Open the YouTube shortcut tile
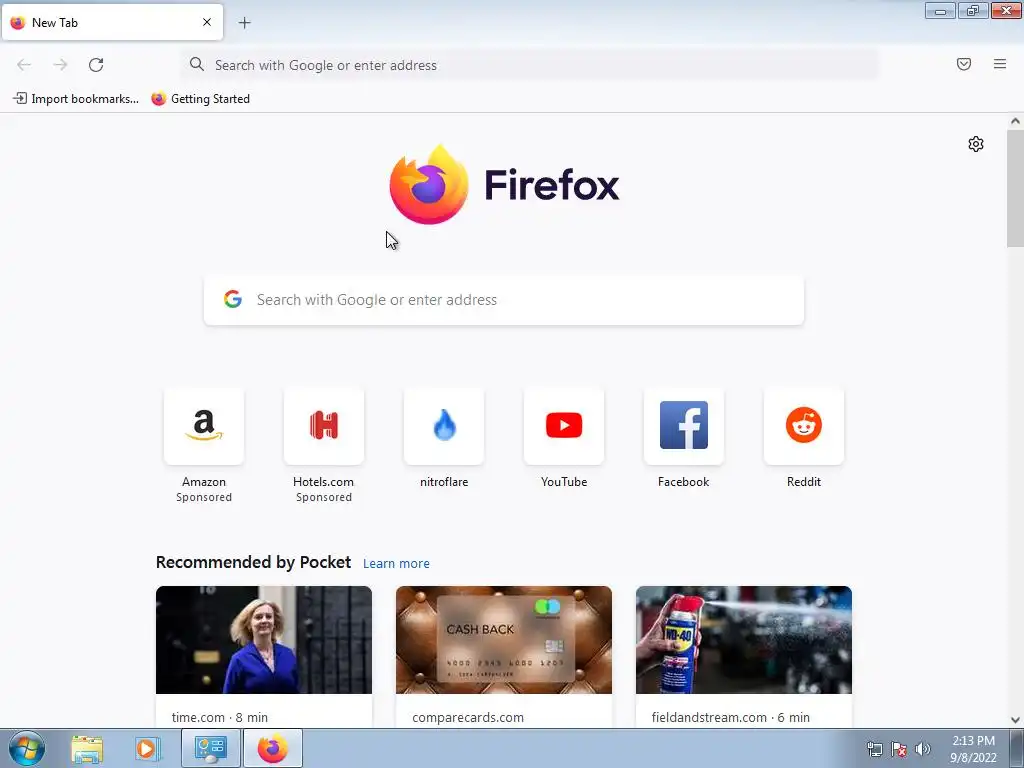The width and height of the screenshot is (1024, 768). [x=564, y=426]
